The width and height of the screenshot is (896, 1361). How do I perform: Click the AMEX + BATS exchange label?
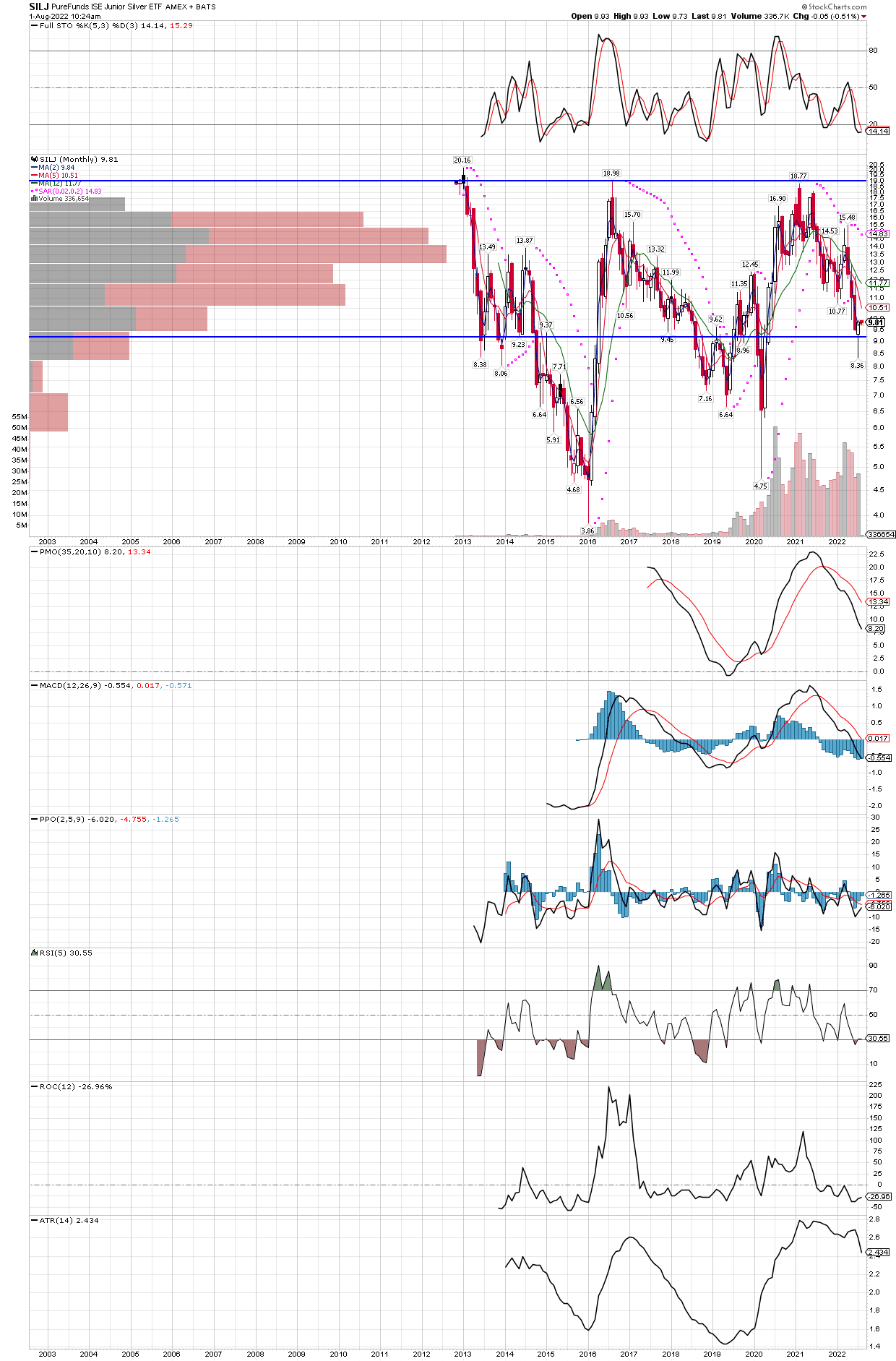pos(191,7)
